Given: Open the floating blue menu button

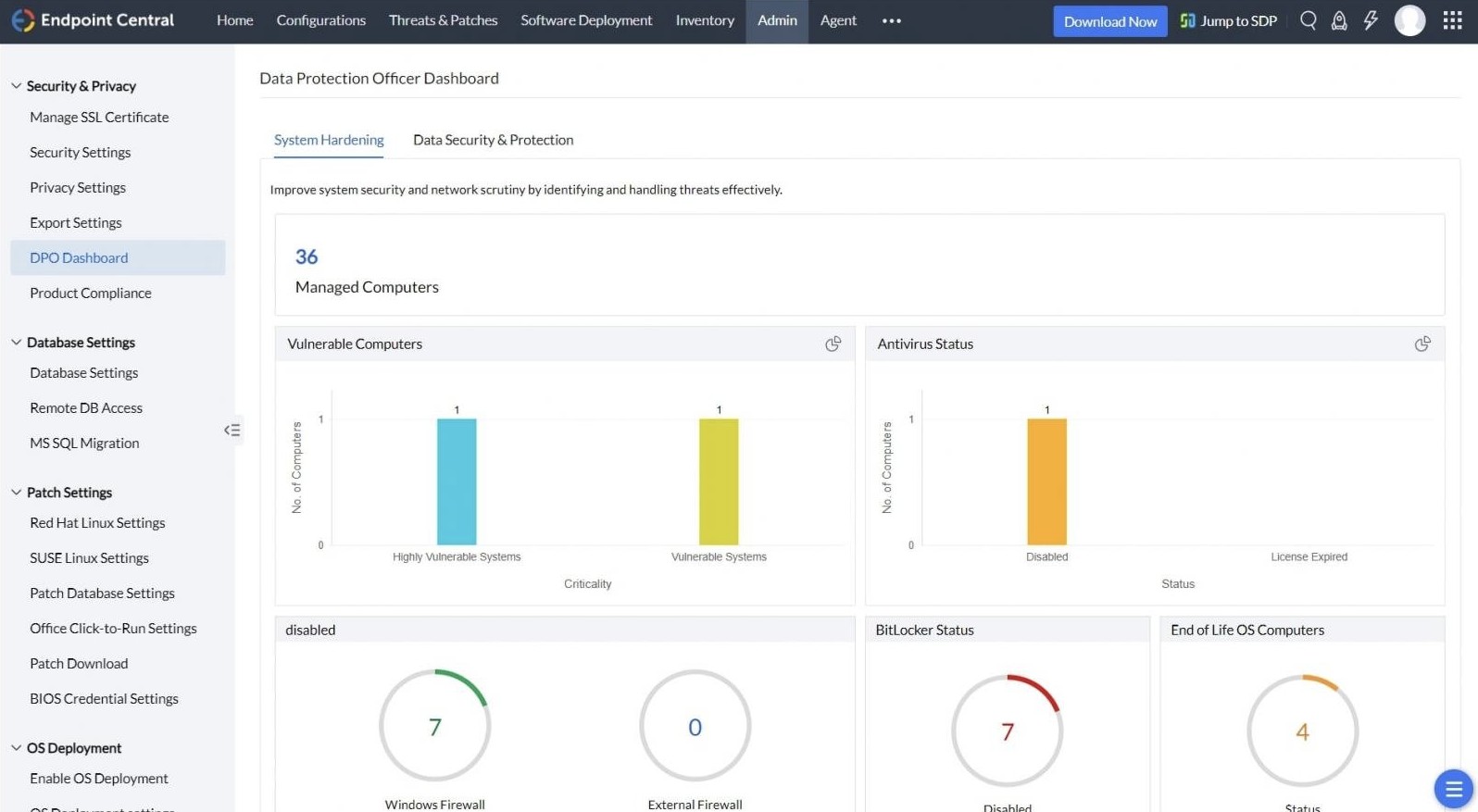Looking at the screenshot, I should point(1453,789).
